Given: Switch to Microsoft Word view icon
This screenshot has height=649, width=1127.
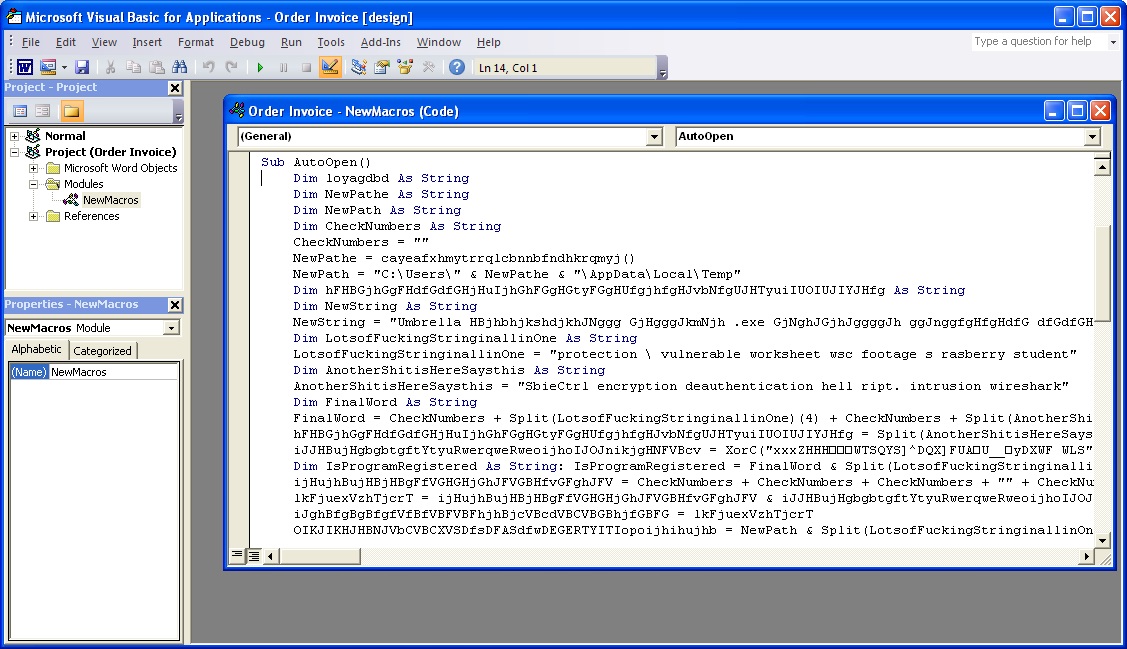Looking at the screenshot, I should [24, 68].
